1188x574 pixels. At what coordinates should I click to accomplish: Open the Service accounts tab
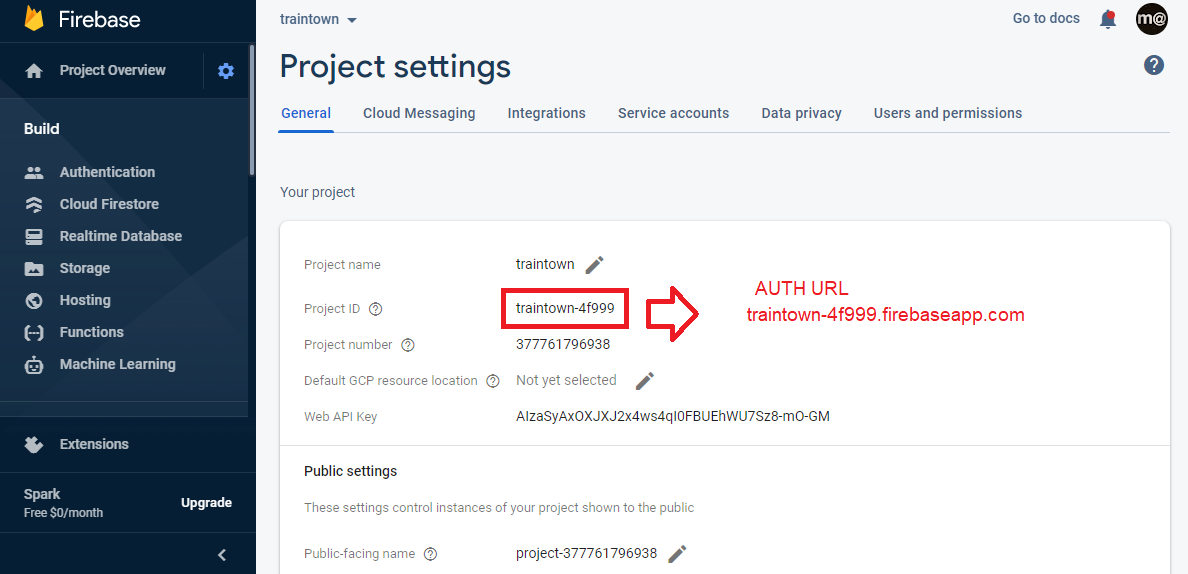pos(673,113)
